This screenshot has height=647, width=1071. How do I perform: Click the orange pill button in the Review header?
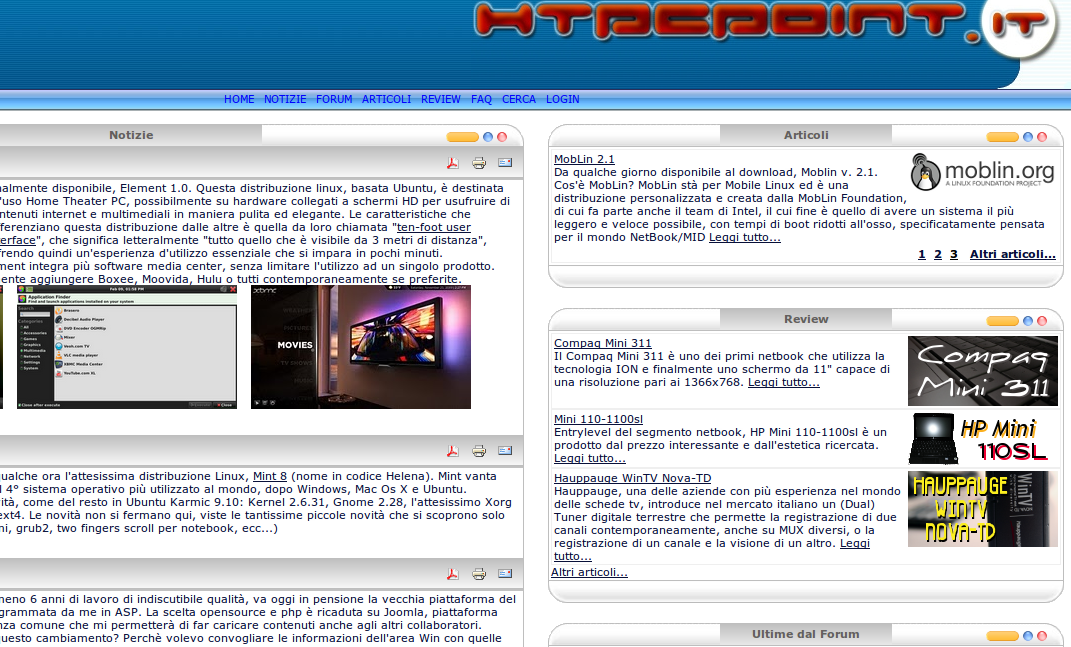(x=1003, y=320)
